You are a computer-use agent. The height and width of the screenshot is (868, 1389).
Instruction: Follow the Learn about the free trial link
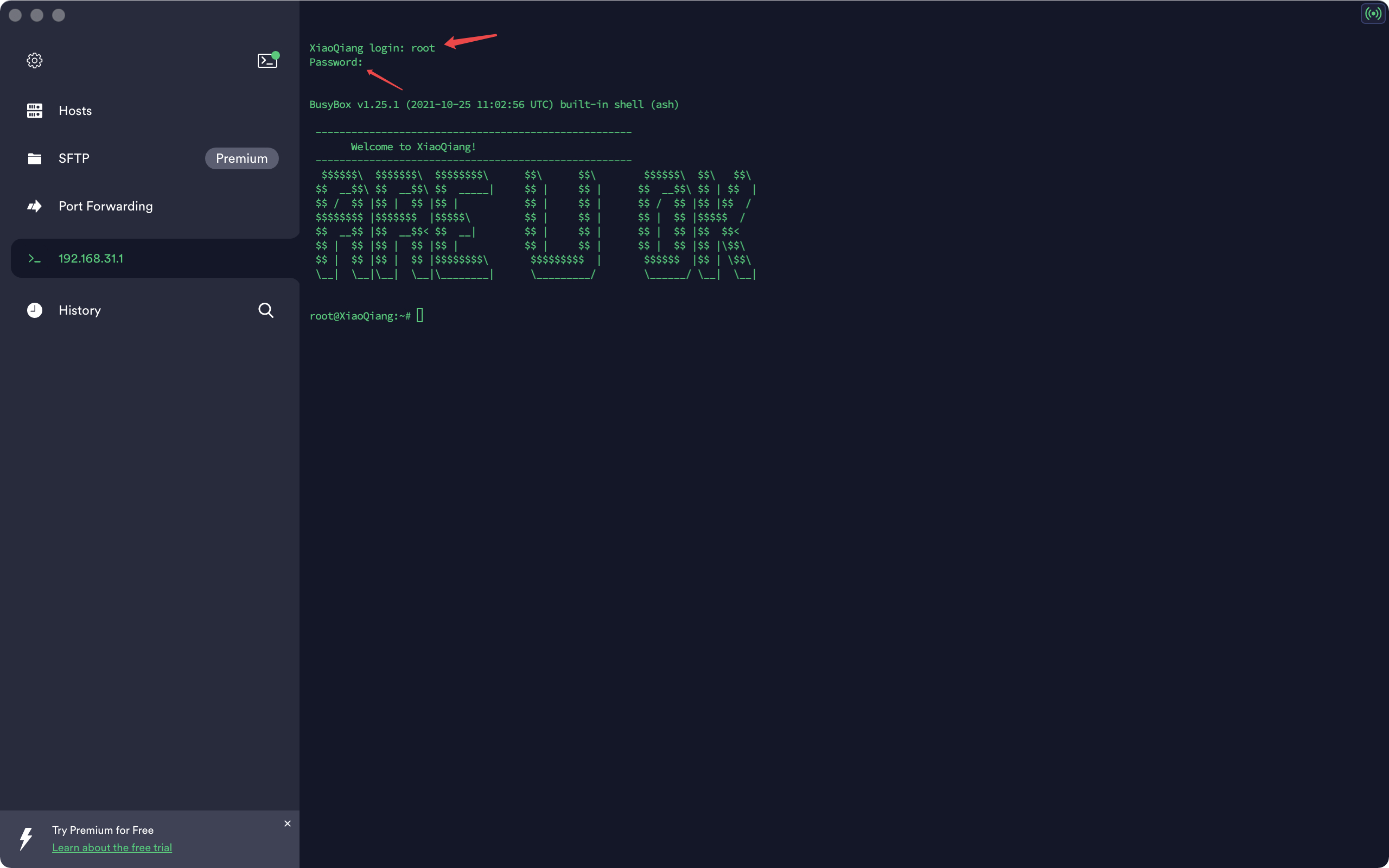click(112, 847)
